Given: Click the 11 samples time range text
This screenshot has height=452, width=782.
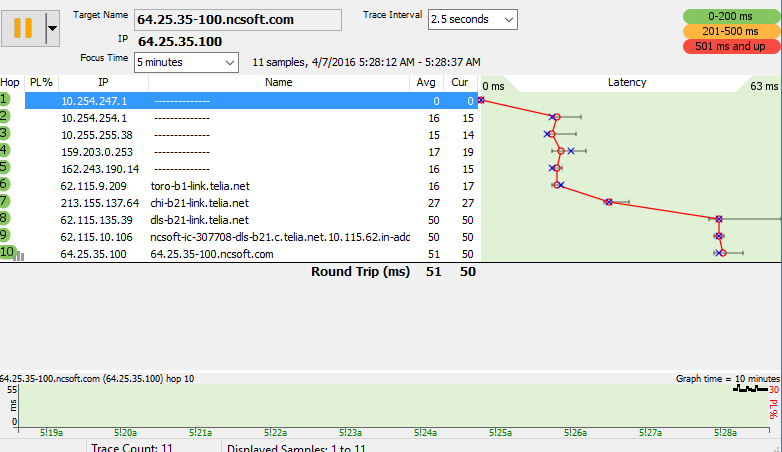Looking at the screenshot, I should (x=366, y=62).
